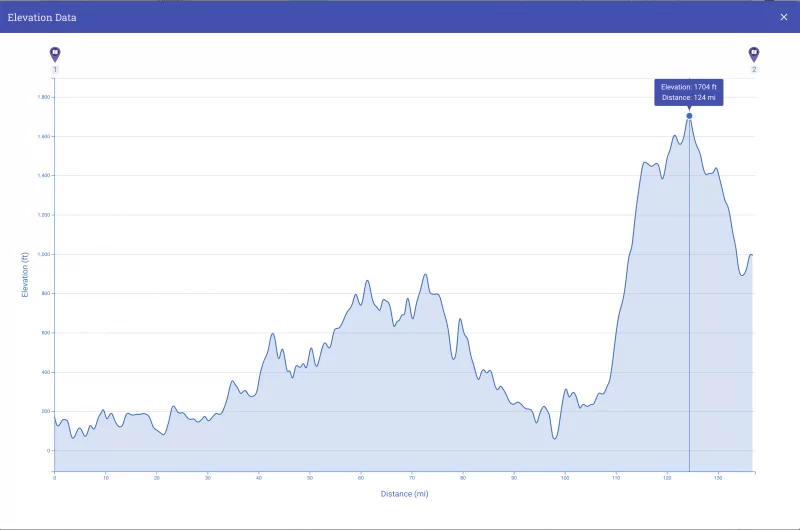Click the Distance (mi) axis label

point(404,494)
